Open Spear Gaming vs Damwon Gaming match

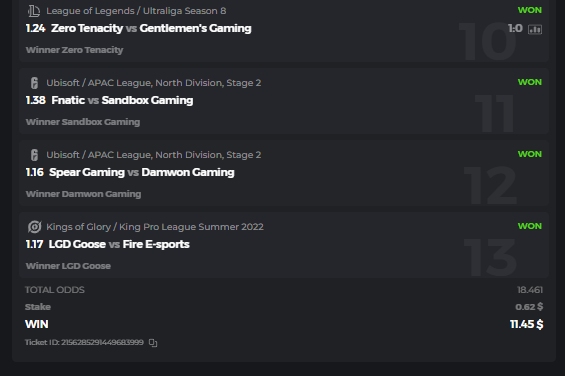142,172
